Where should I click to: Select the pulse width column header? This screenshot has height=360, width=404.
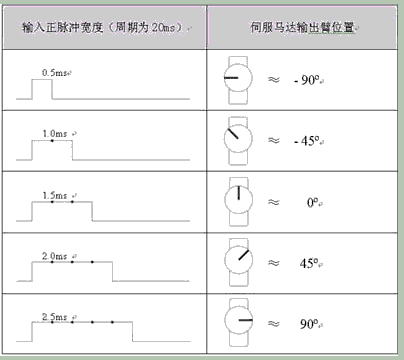pos(105,28)
